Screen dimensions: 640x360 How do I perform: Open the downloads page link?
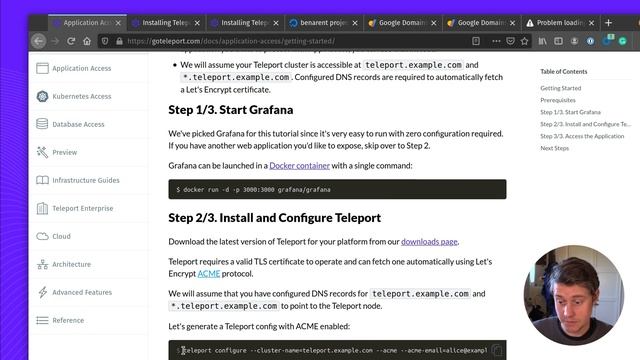point(429,241)
